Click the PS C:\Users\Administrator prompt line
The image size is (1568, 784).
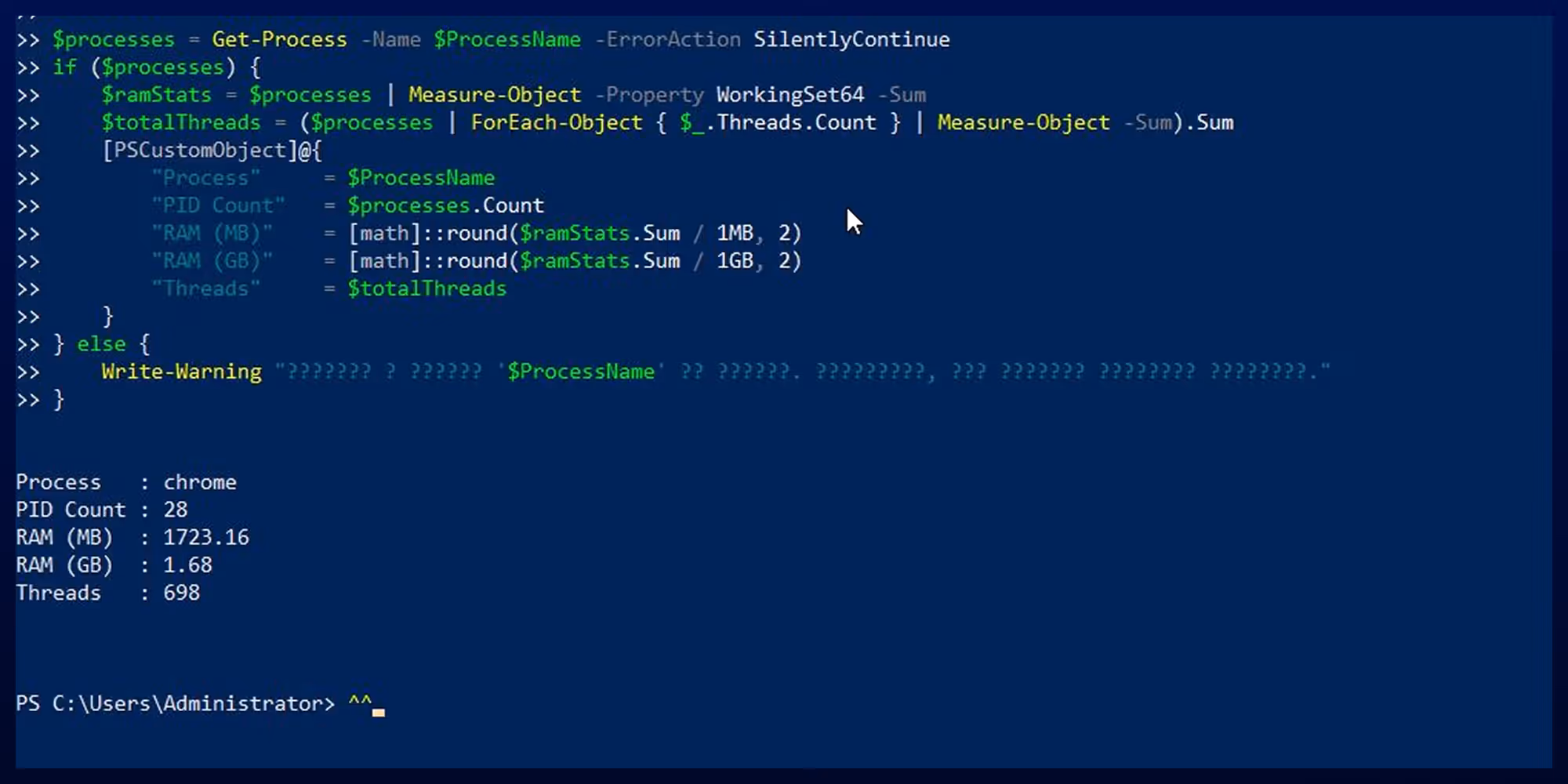[x=200, y=703]
